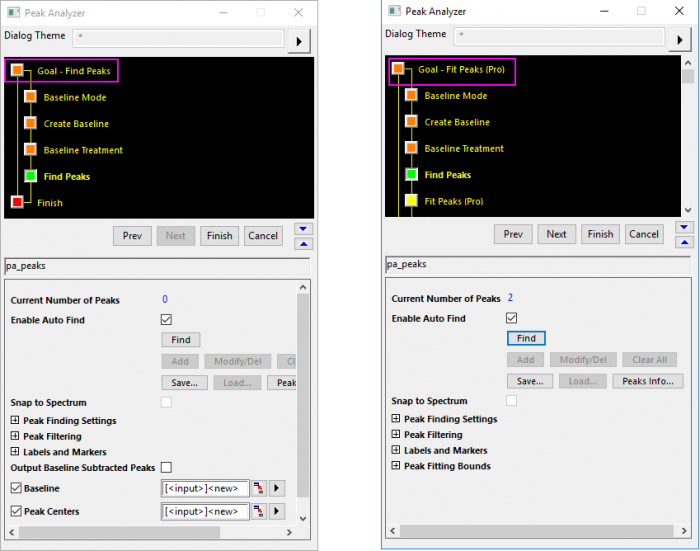The image size is (700, 551).
Task: Expand Peak Finding Settings in left dialog
Action: [15, 421]
